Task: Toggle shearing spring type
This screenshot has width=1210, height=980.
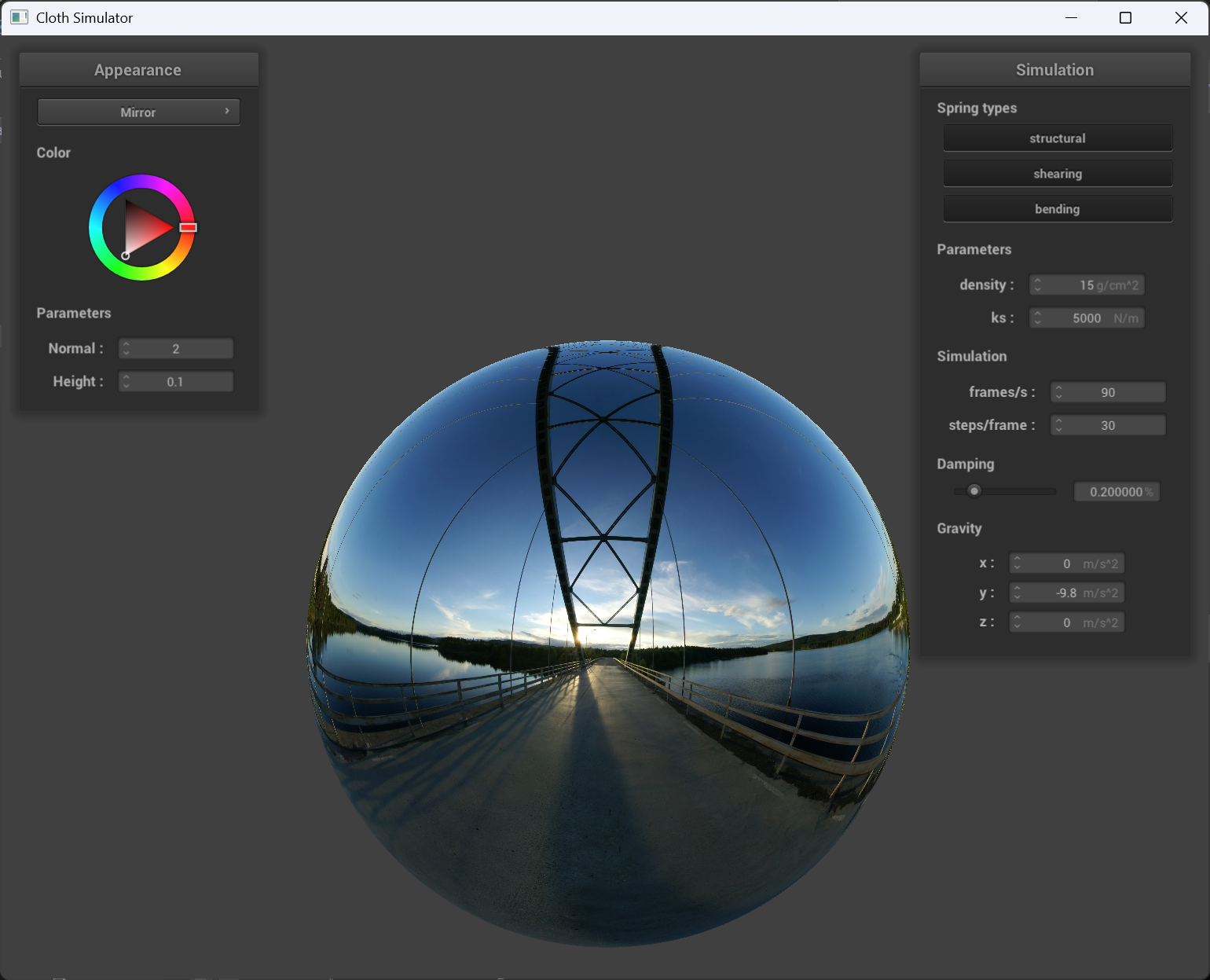Action: coord(1058,174)
